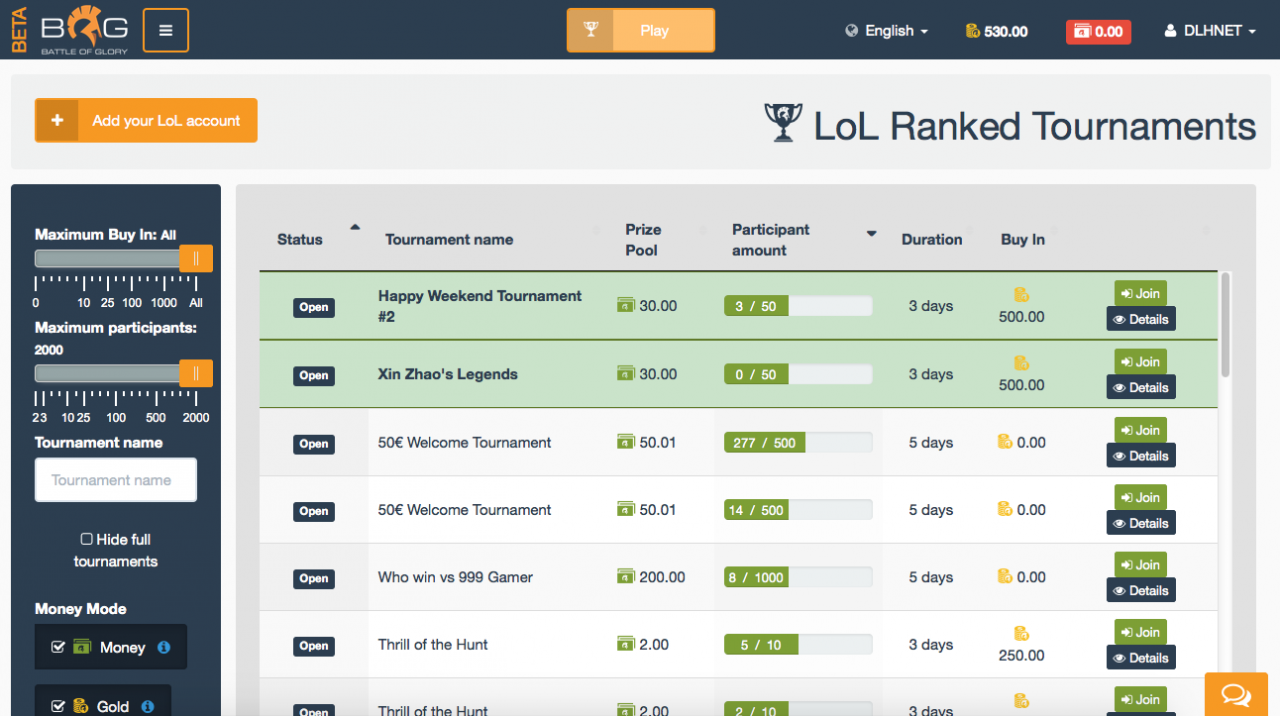Click gold coin icon above 250.00 buy in

(x=1021, y=633)
